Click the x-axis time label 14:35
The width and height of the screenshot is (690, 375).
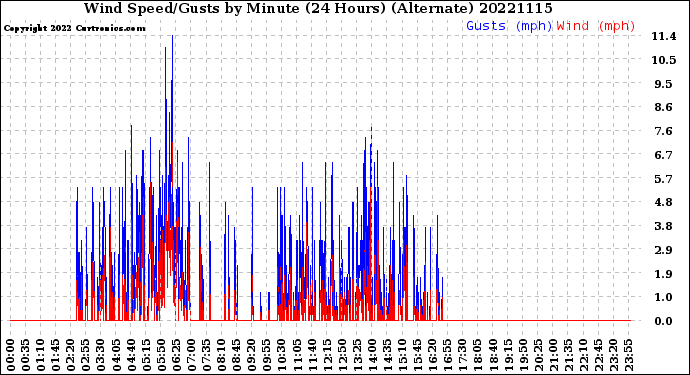pyautogui.click(x=386, y=355)
